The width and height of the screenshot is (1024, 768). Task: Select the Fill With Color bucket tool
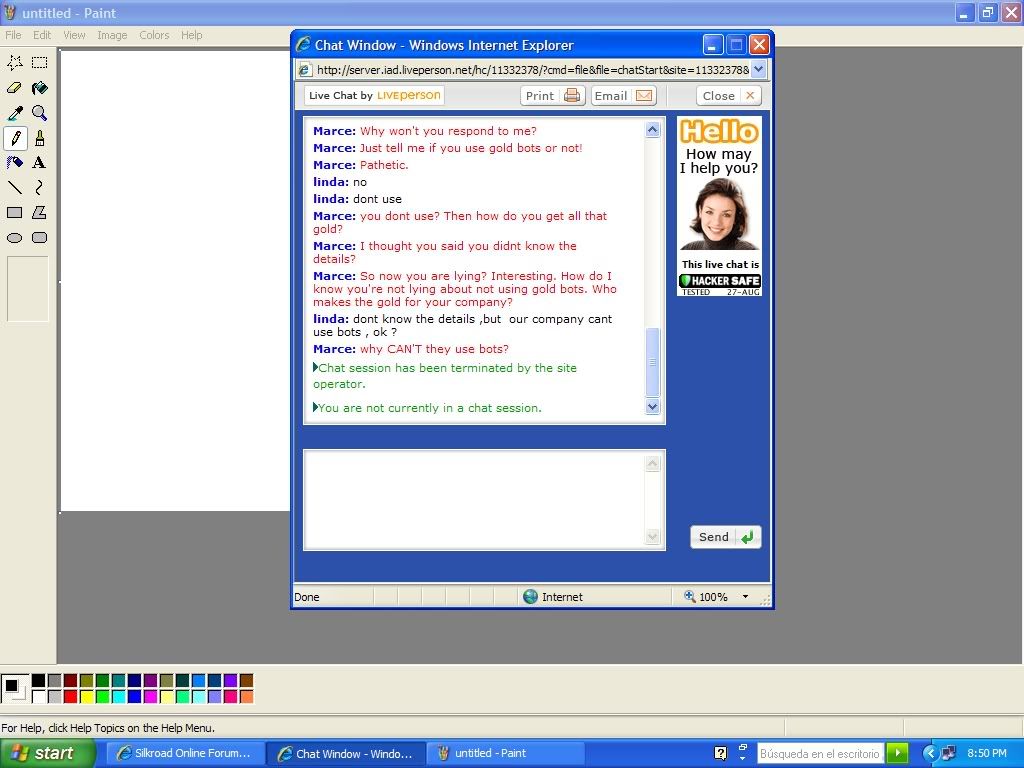(x=39, y=88)
